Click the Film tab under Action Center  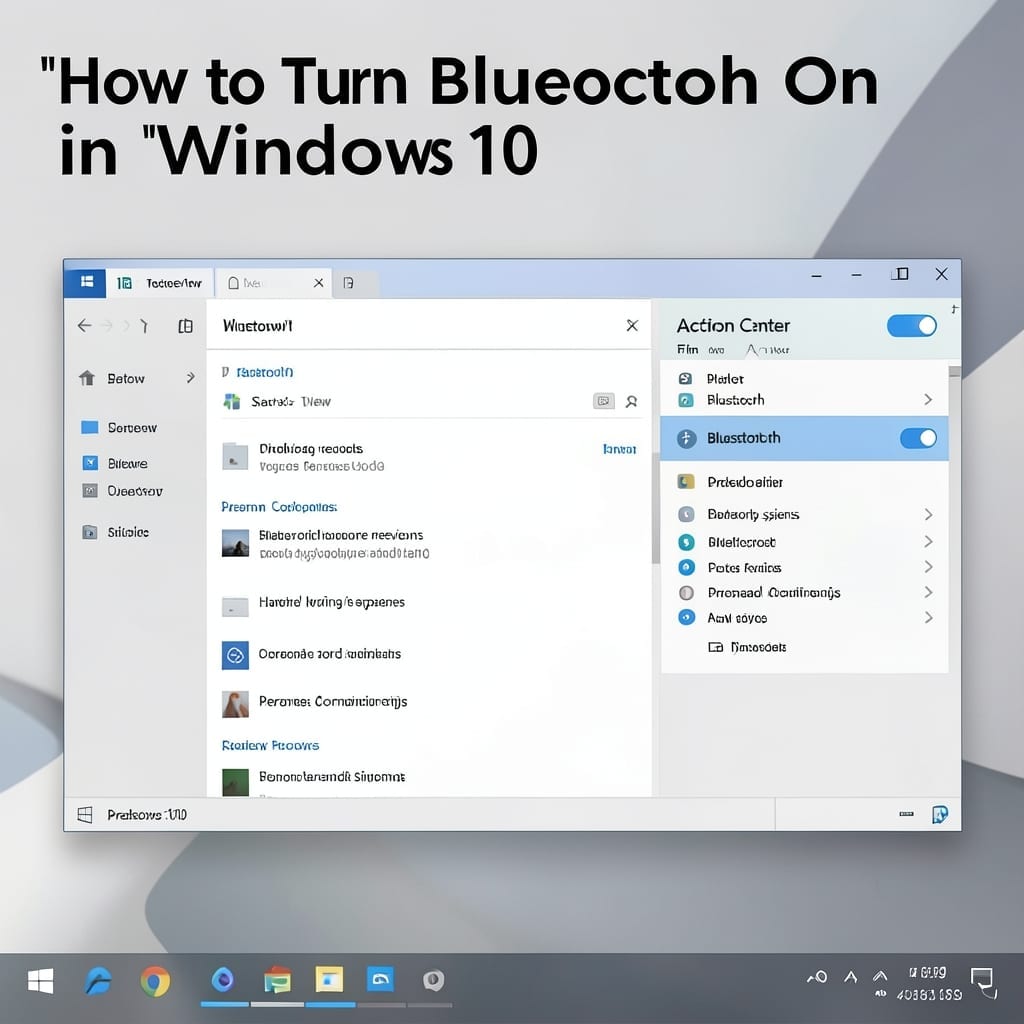[687, 349]
